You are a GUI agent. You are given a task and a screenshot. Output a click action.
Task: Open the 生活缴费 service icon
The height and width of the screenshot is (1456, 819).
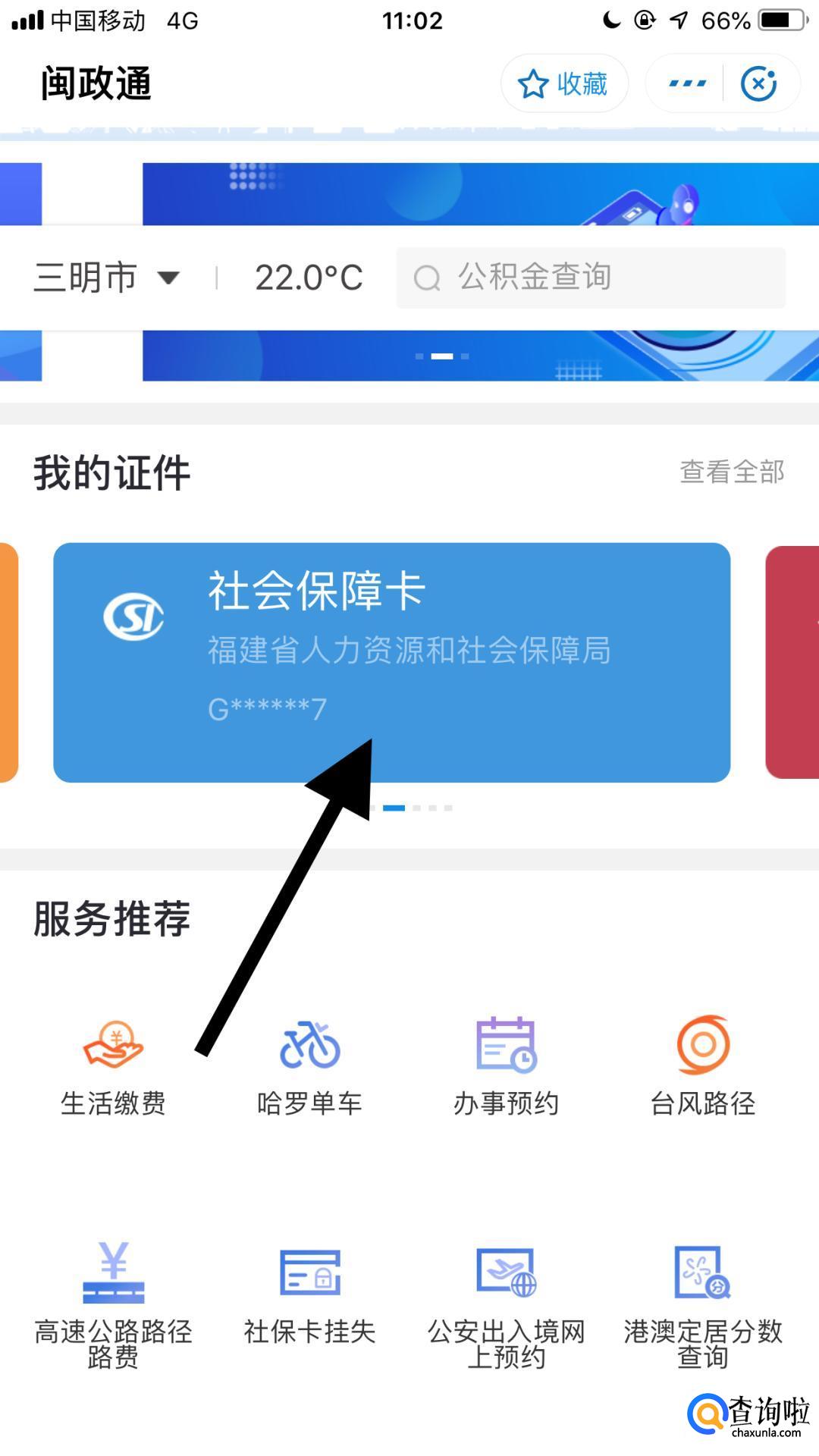(x=113, y=1045)
